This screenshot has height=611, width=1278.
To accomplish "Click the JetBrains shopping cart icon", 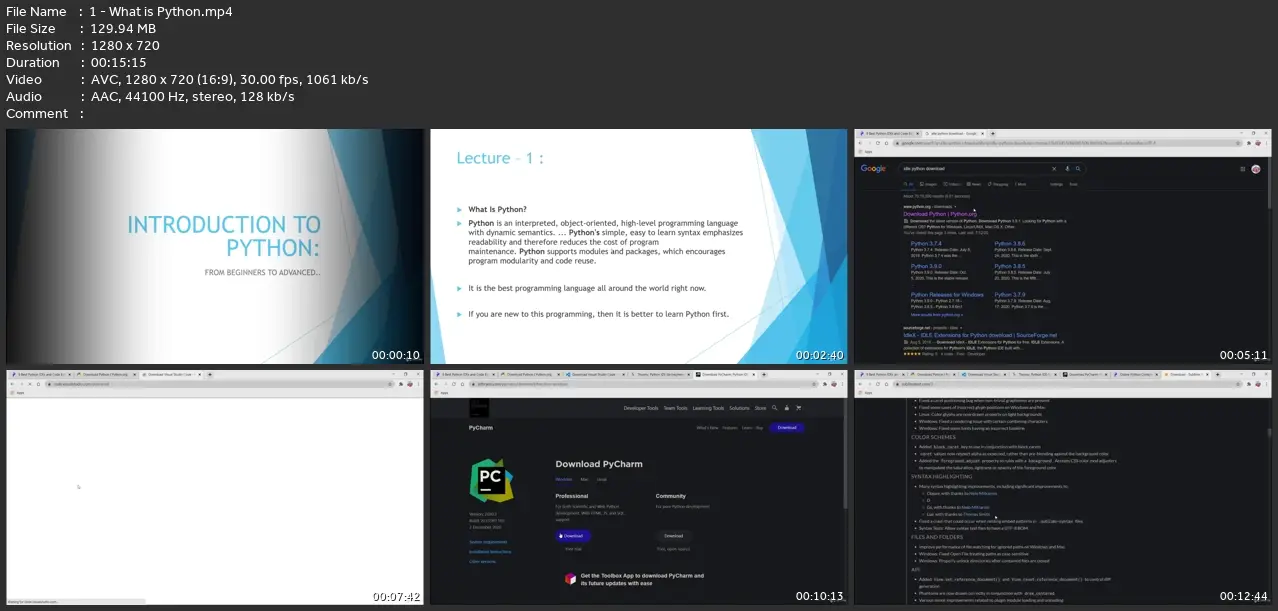I will pyautogui.click(x=798, y=408).
